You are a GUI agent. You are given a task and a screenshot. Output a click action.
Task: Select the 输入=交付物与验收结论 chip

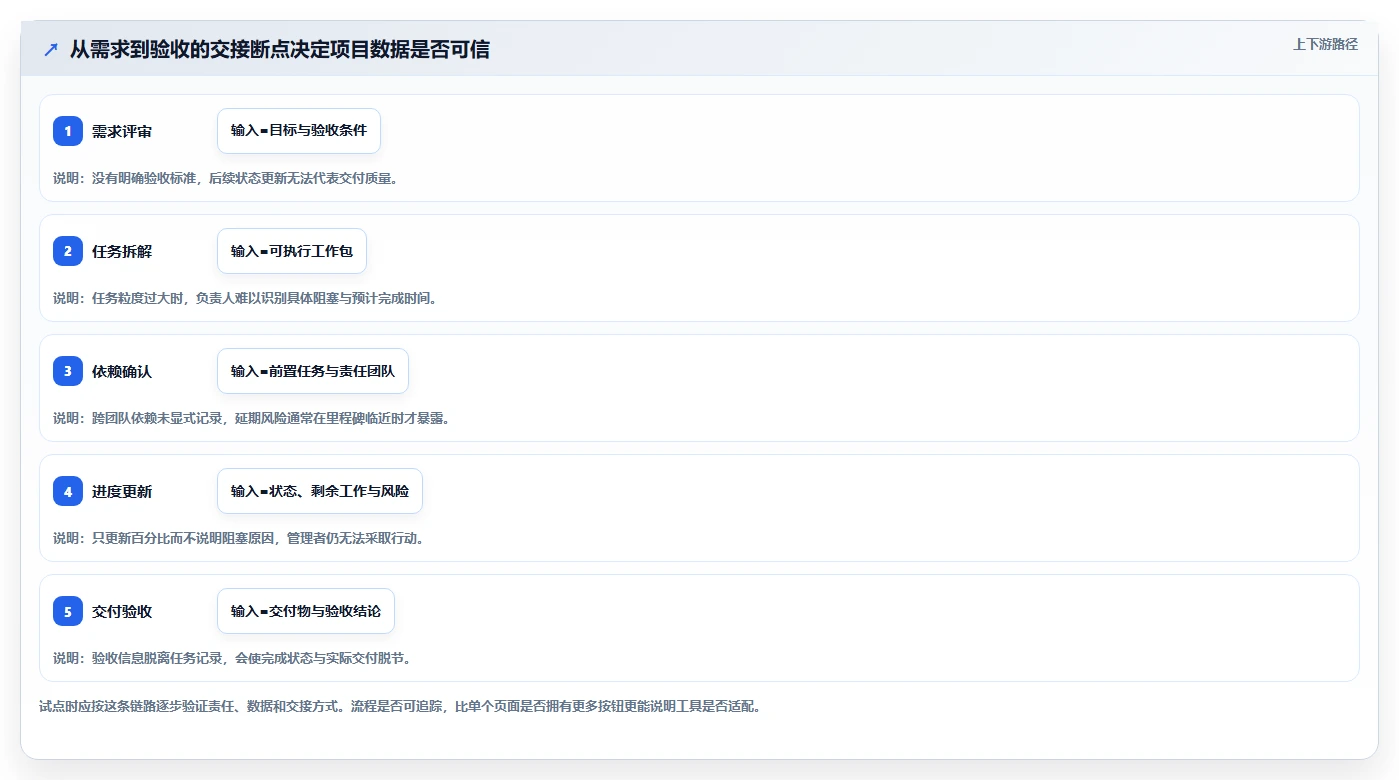tap(306, 611)
